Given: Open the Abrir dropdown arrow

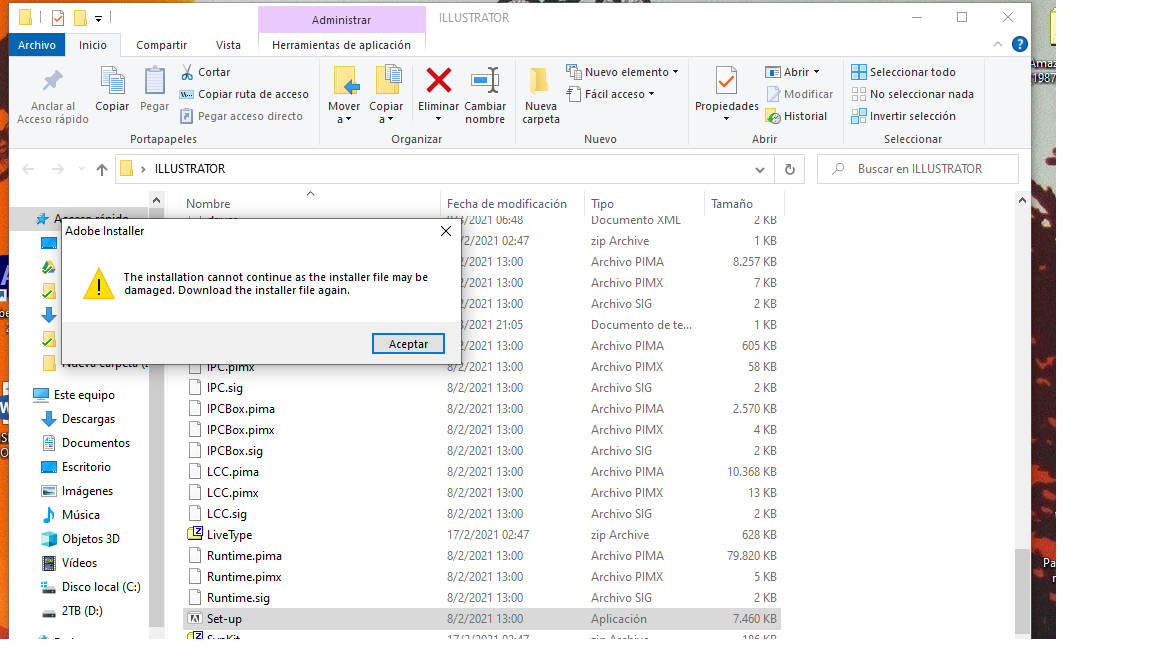Looking at the screenshot, I should coord(816,72).
